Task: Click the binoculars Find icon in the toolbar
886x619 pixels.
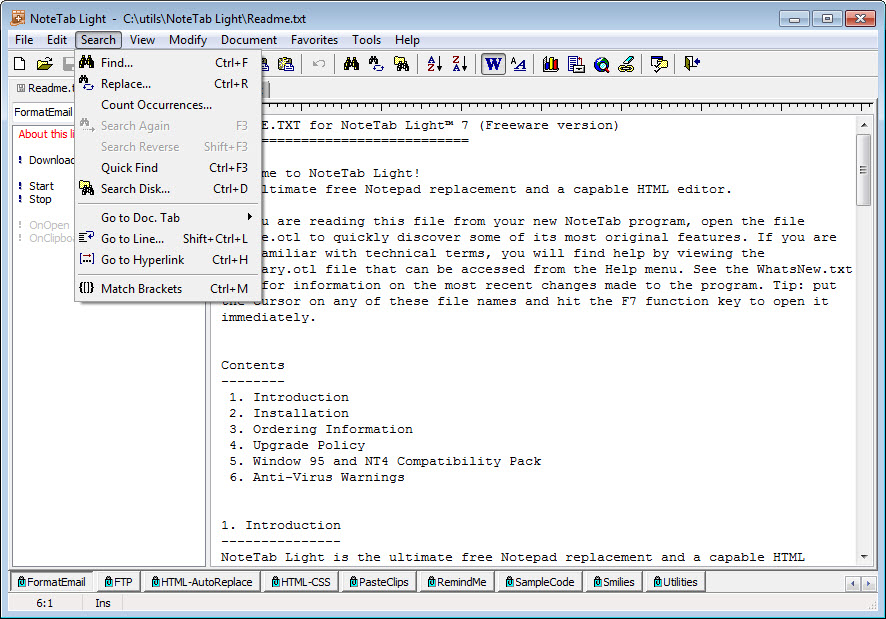Action: [x=351, y=64]
